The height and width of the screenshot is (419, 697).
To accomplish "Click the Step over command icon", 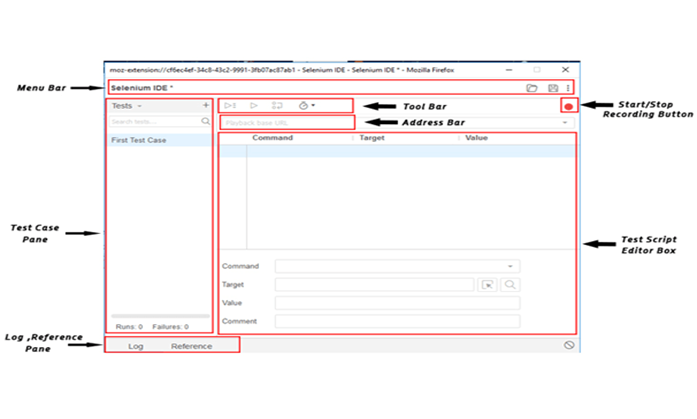I will pos(277,105).
